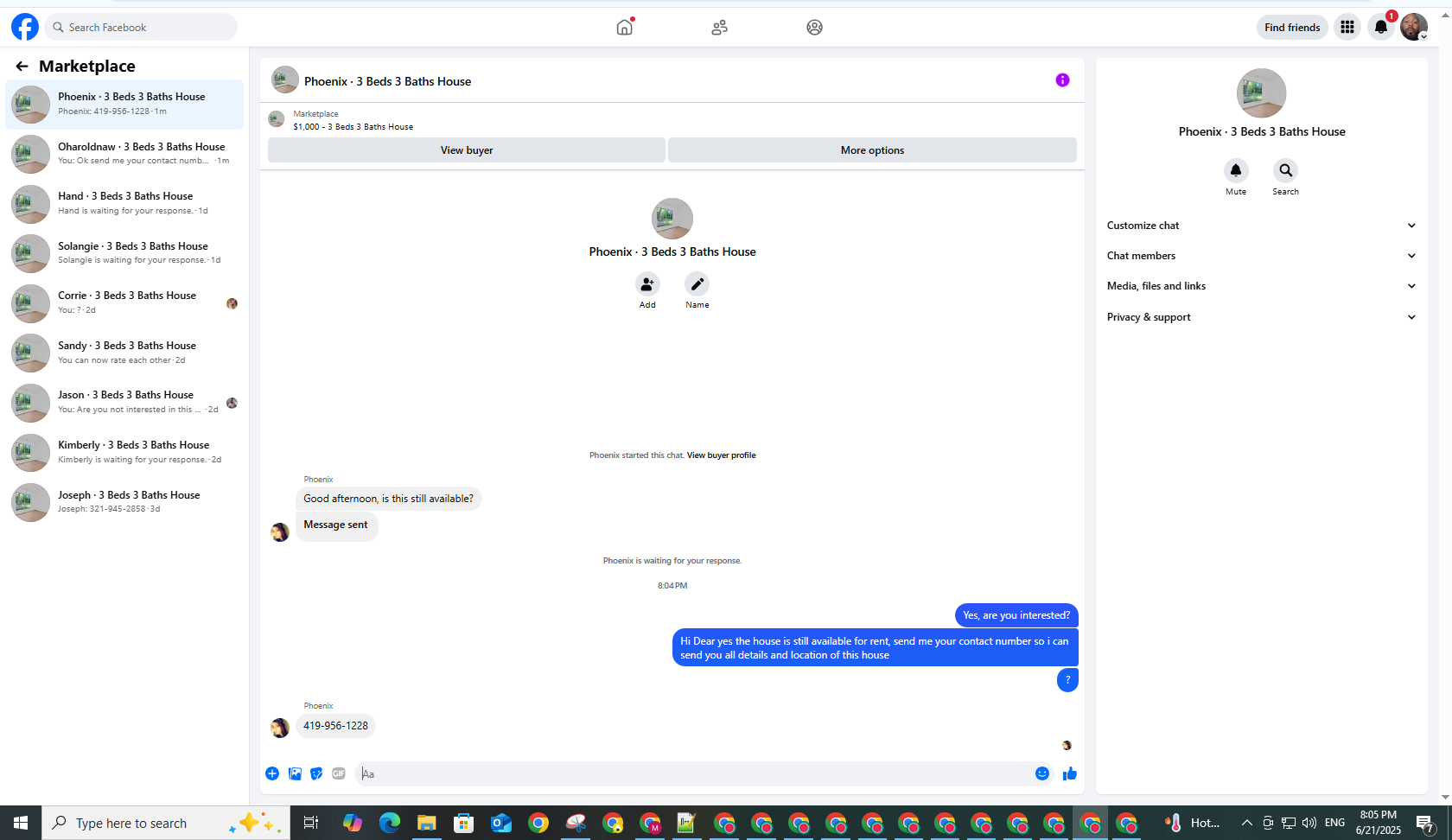
Task: Open the Marketplace $1,000 listing link
Action: click(353, 127)
